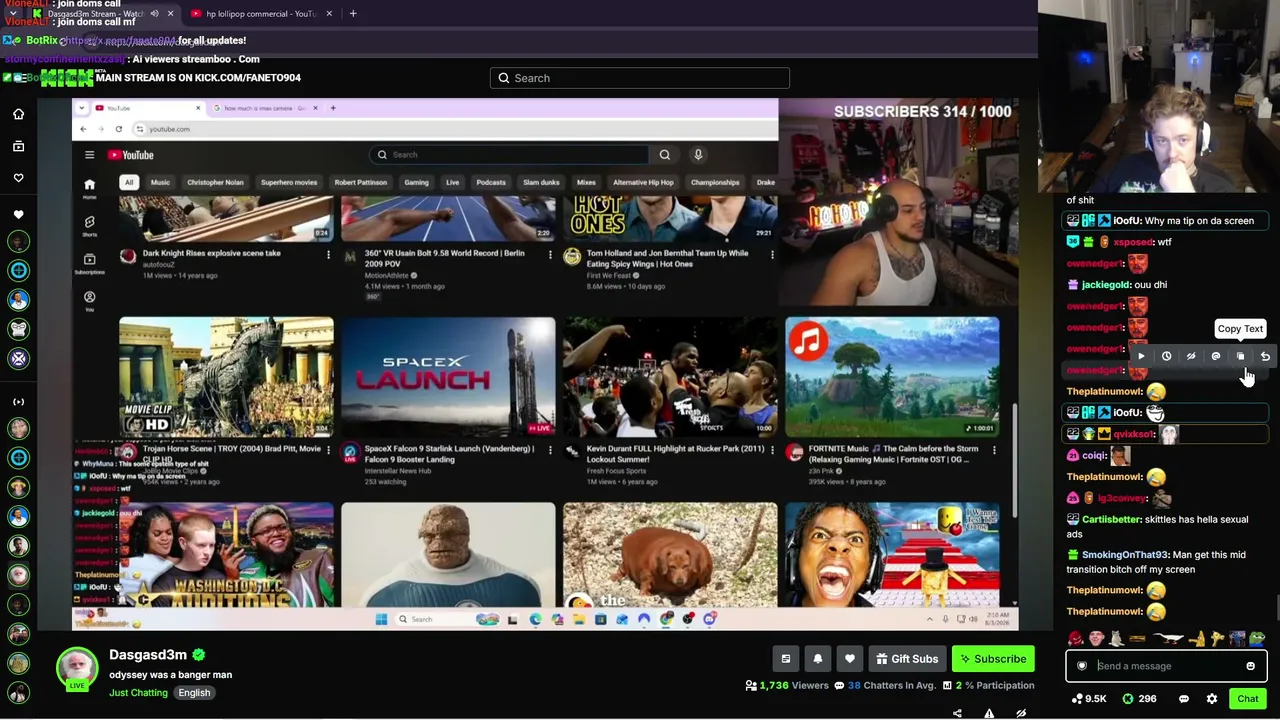Click the mention @ icon in message toolbar

(1216, 356)
